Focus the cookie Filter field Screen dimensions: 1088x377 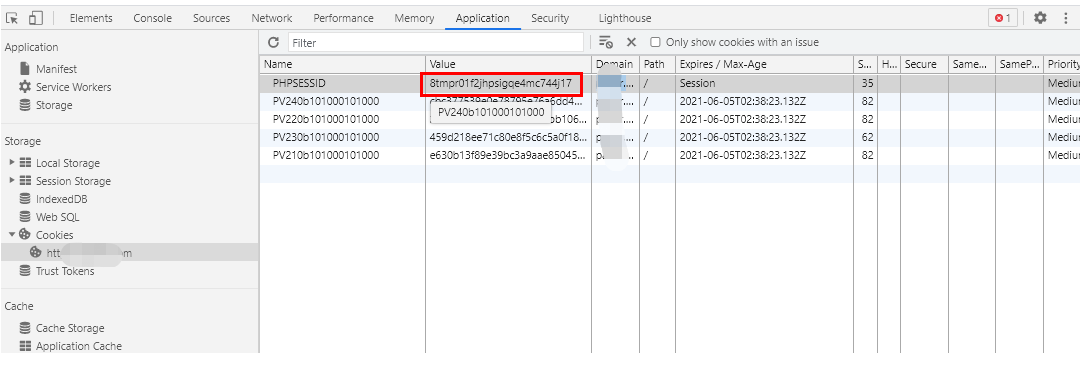[x=436, y=42]
